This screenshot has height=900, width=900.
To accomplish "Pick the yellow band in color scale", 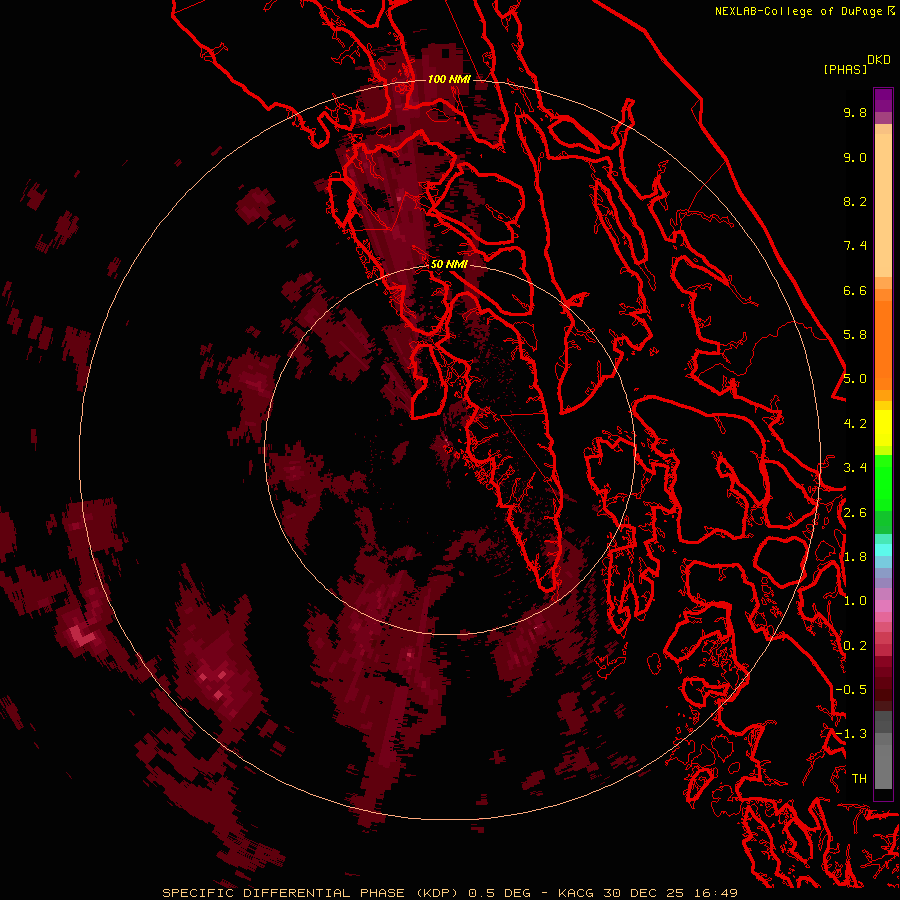I will pos(883,428).
